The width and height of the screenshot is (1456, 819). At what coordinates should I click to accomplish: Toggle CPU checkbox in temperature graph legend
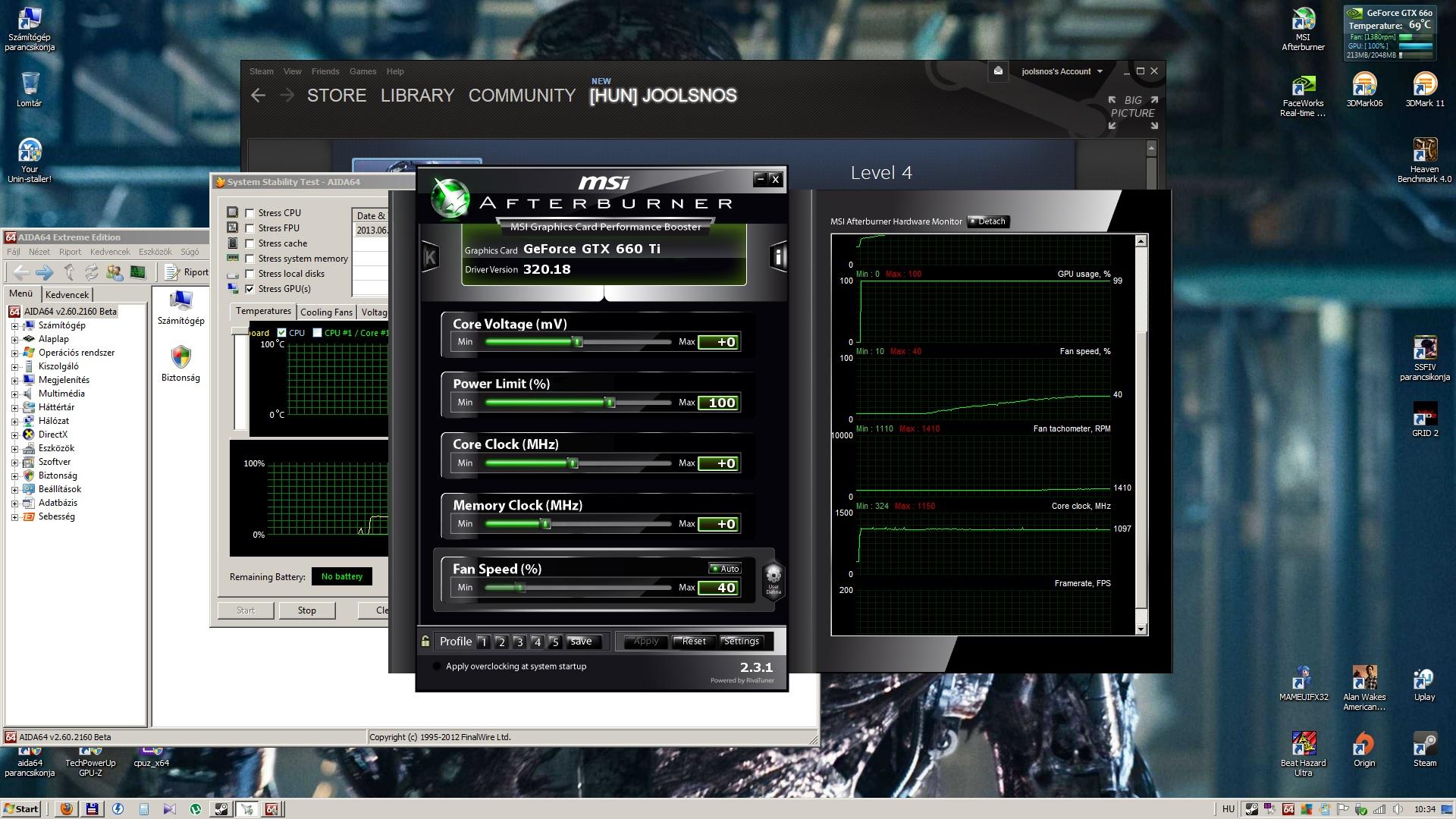282,333
